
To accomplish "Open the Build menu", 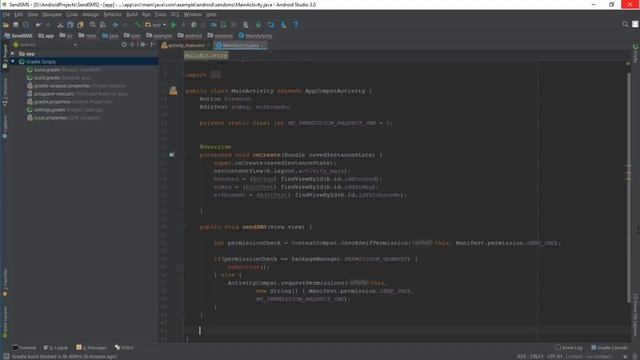I will point(132,14).
